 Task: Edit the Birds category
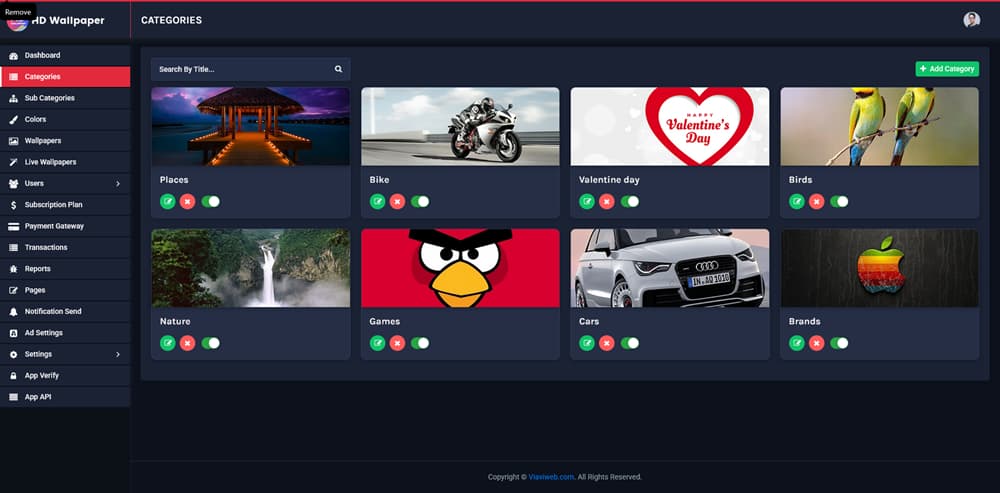pyautogui.click(x=797, y=202)
